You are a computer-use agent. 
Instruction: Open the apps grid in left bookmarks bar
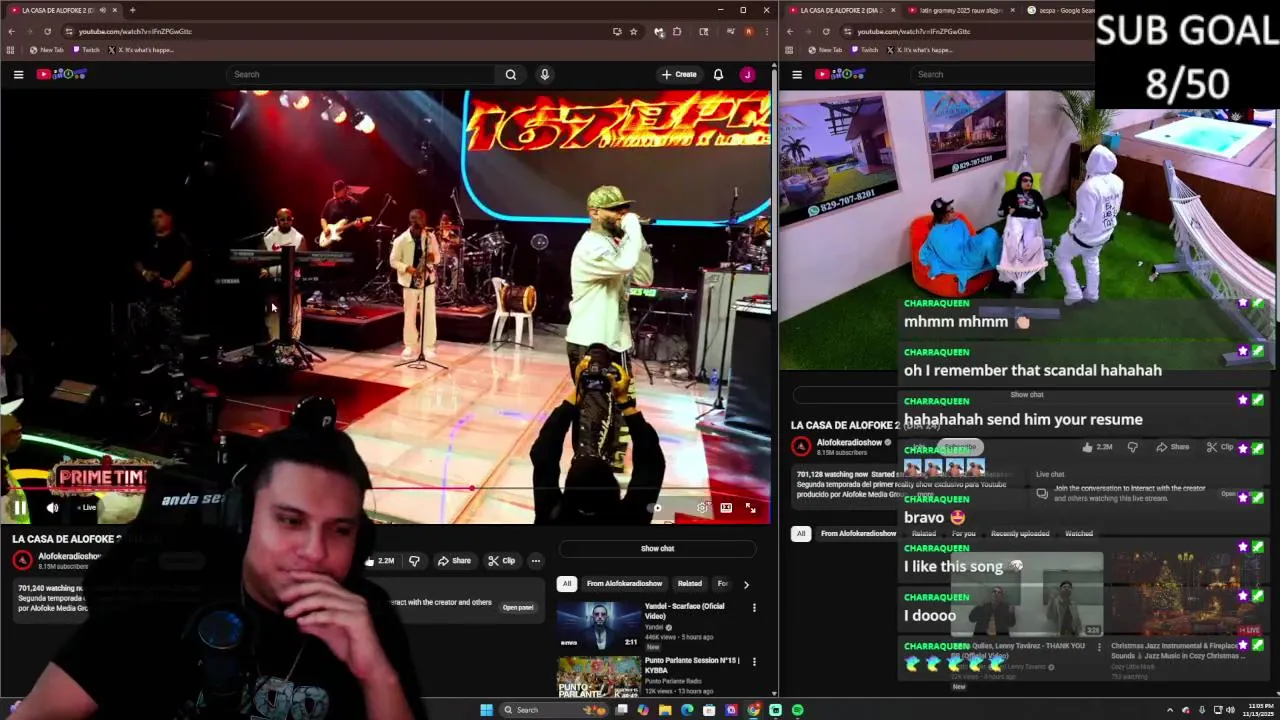point(11,49)
